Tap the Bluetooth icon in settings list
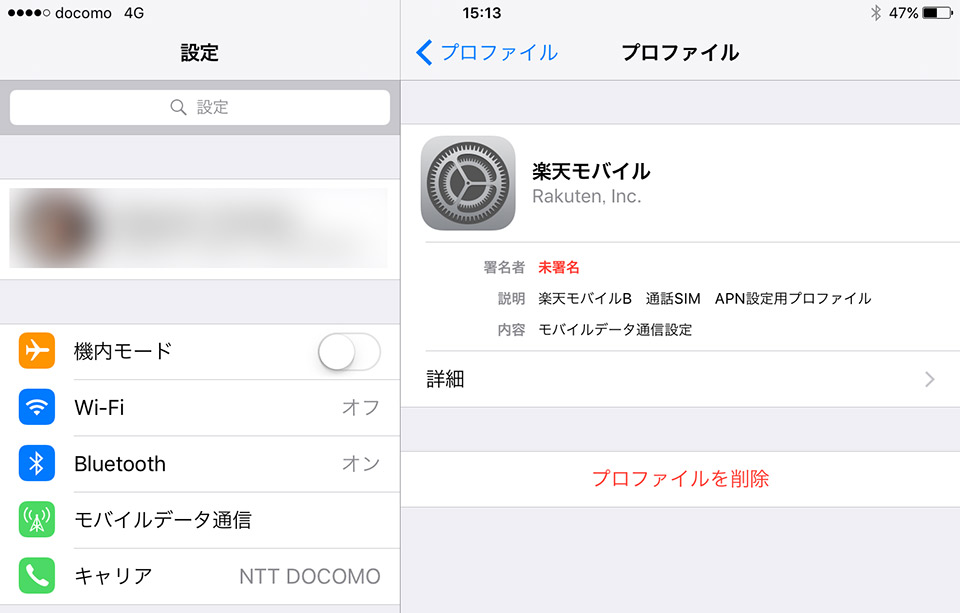960x613 pixels. tap(37, 463)
